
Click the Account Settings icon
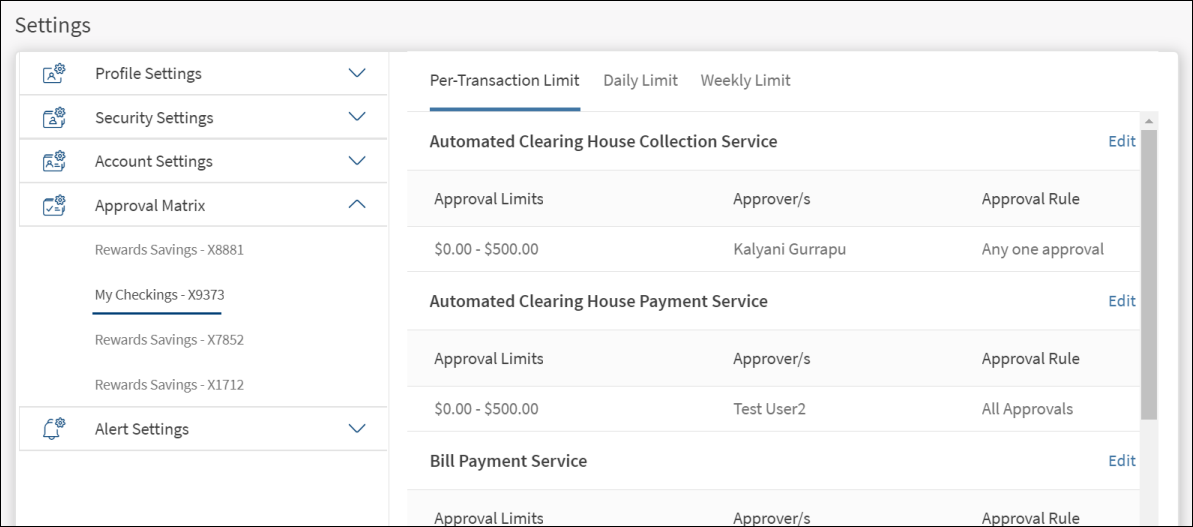(x=54, y=161)
